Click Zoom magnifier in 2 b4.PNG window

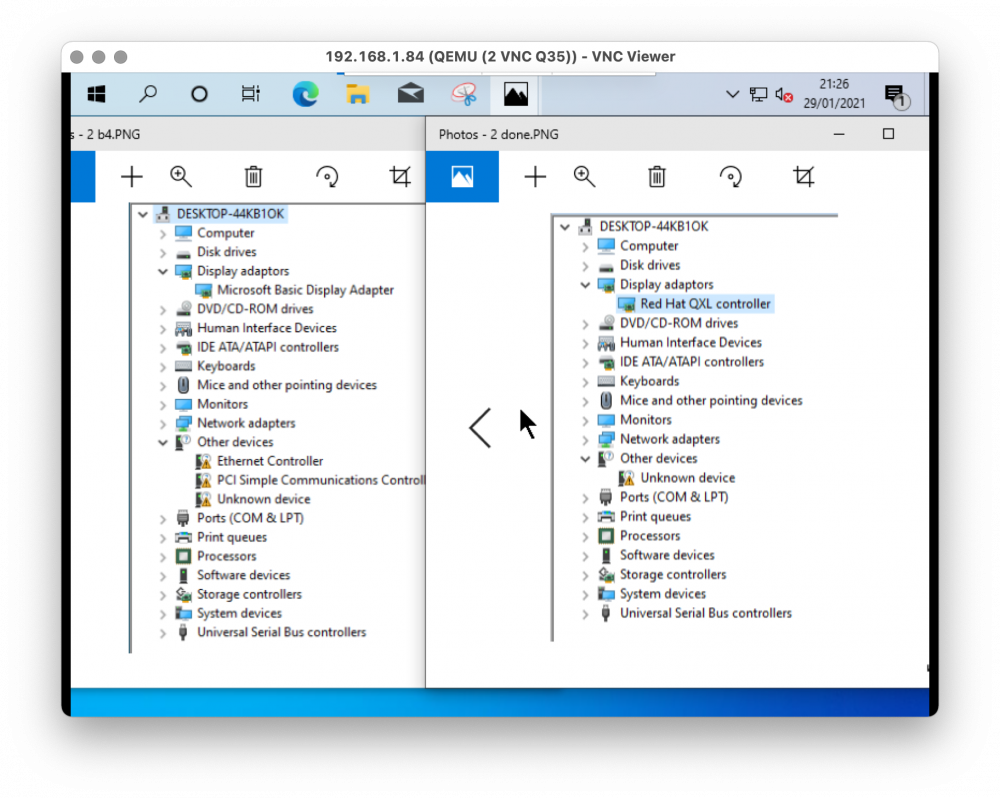point(181,177)
